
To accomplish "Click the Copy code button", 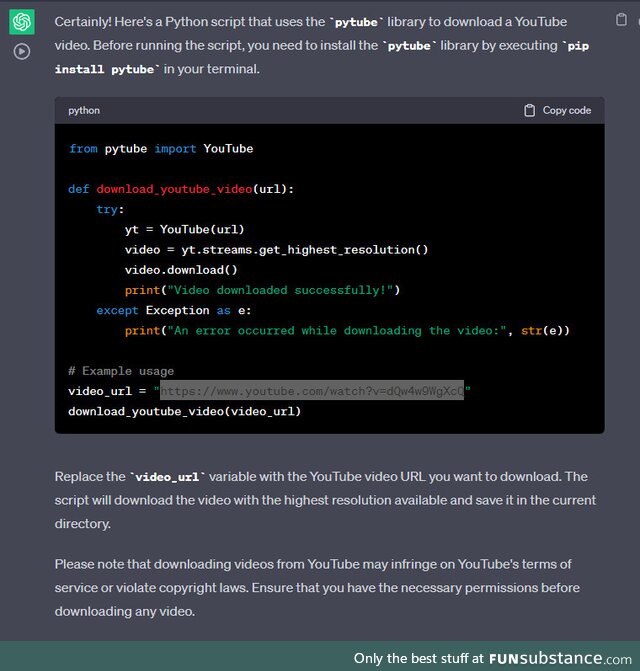I will [558, 110].
